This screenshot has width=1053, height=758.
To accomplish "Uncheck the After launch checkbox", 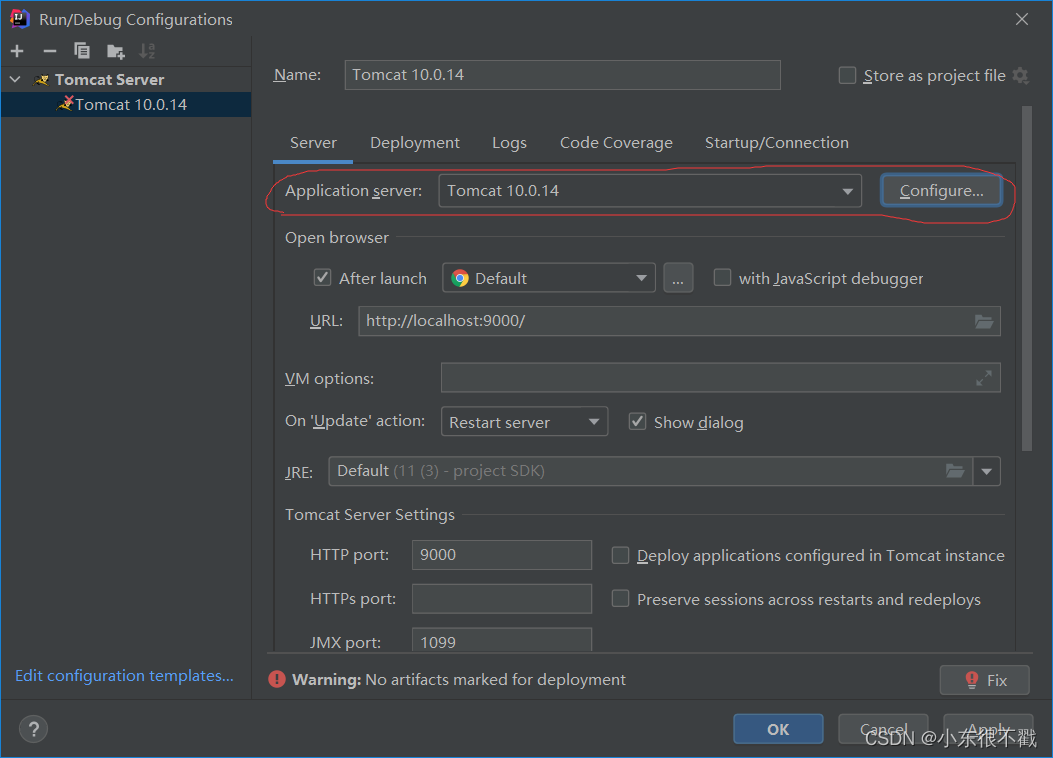I will 322,278.
